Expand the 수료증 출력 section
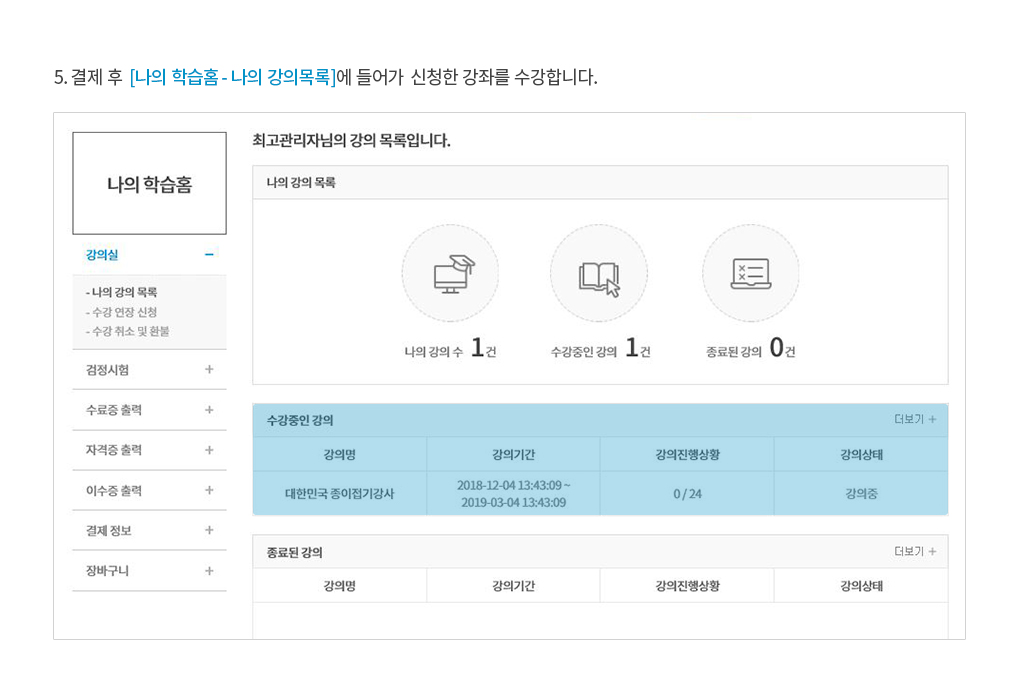The height and width of the screenshot is (700, 1024). coord(209,410)
